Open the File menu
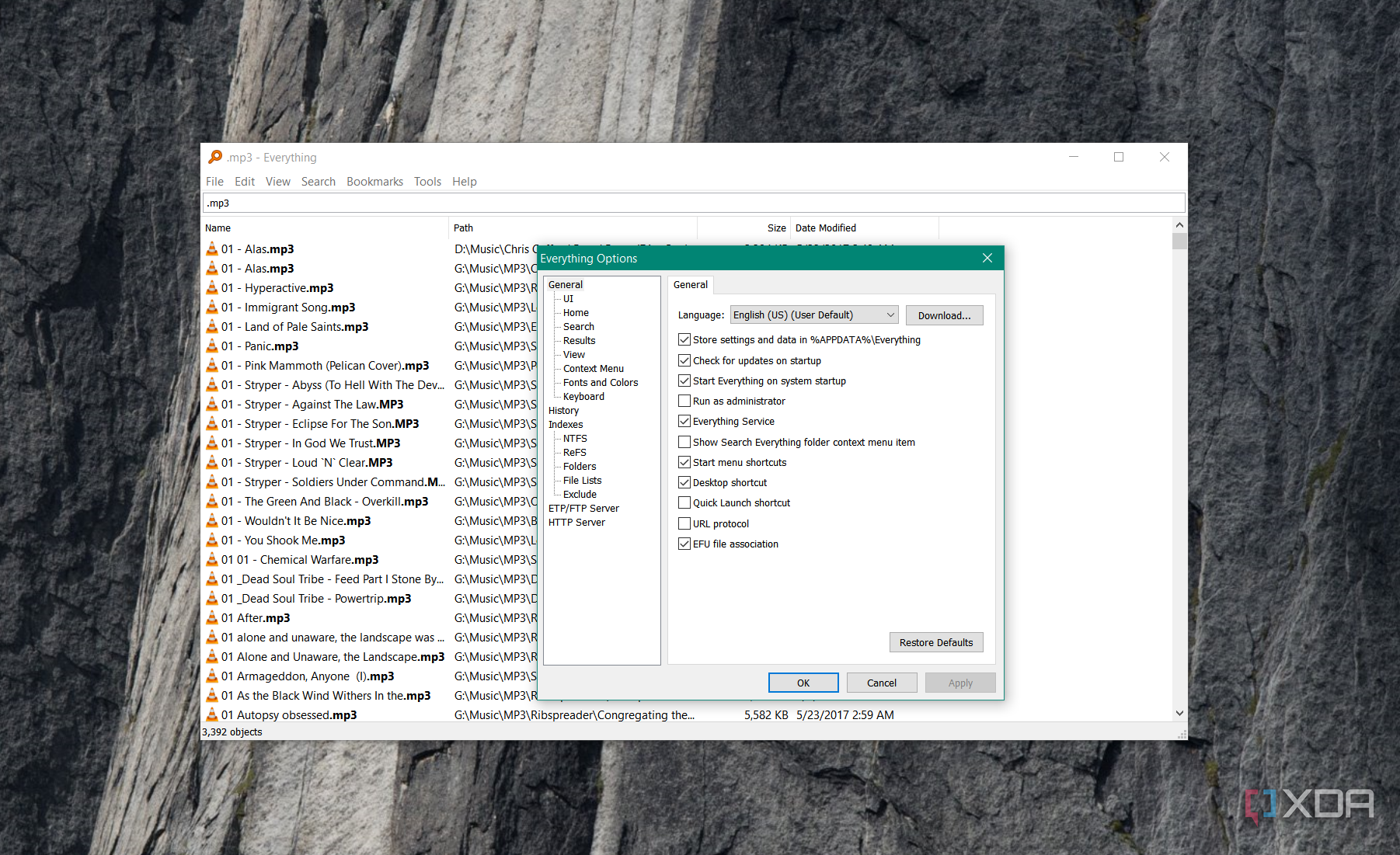Viewport: 1400px width, 855px height. 214,181
